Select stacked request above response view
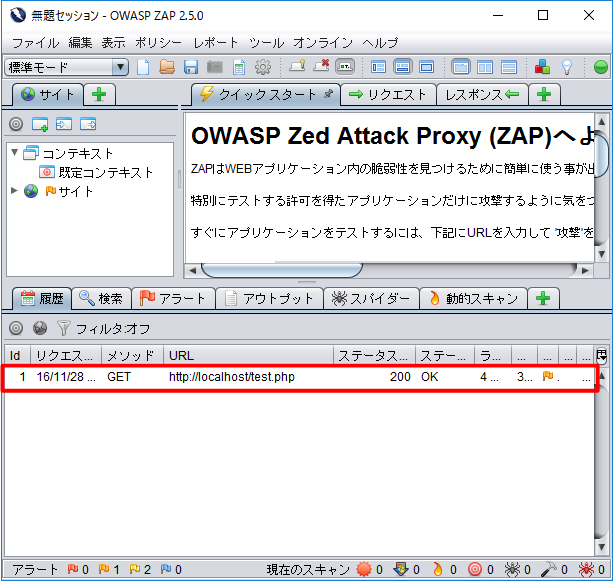Viewport: 613px width, 581px height. pyautogui.click(x=509, y=67)
